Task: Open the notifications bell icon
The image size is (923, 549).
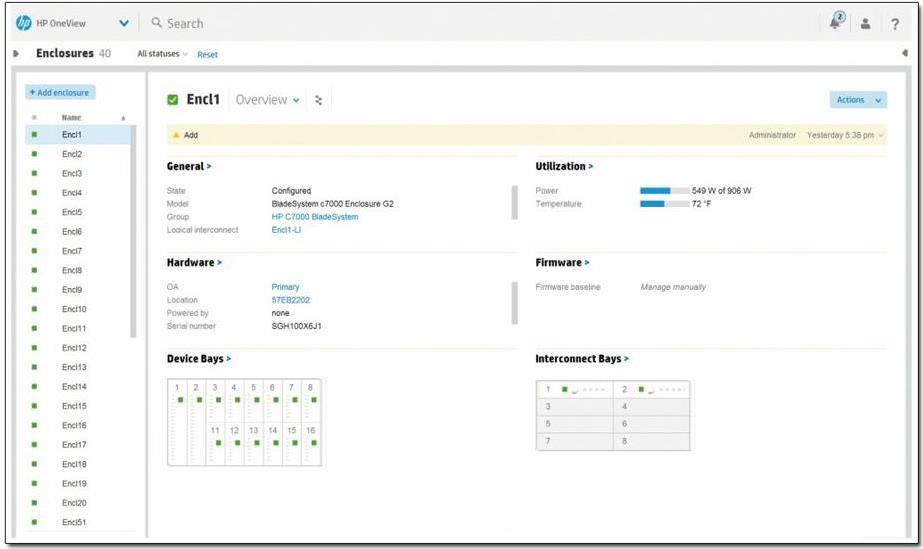Action: coord(837,22)
